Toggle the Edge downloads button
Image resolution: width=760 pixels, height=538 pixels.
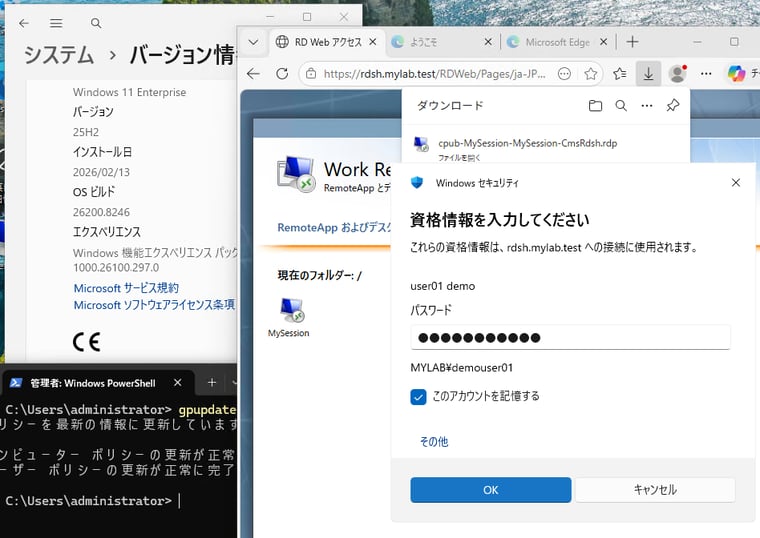coord(648,74)
